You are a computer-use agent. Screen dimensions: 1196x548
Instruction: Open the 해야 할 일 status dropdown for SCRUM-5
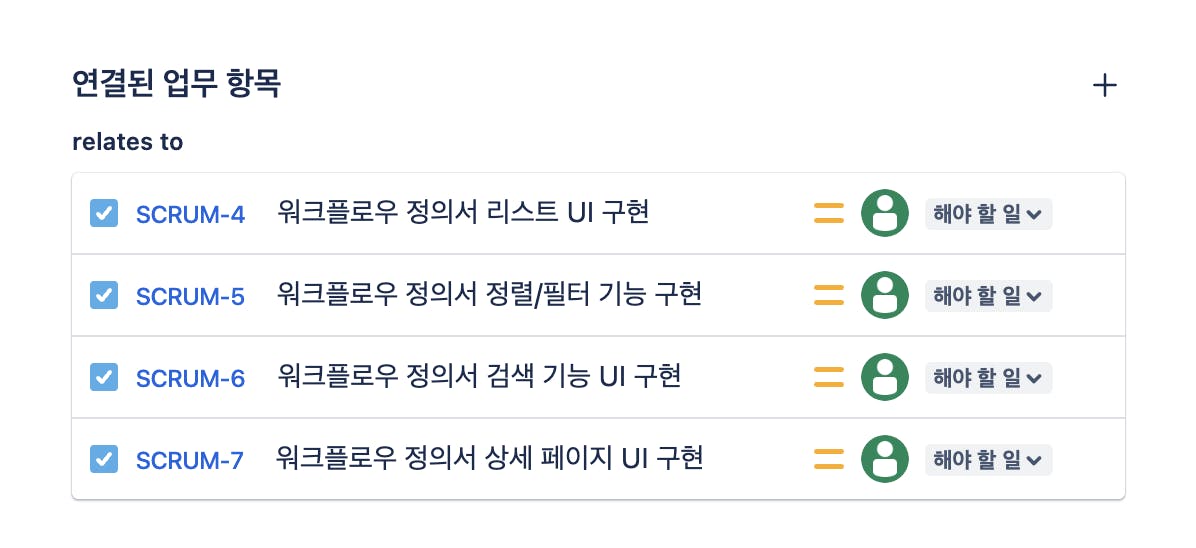pyautogui.click(x=987, y=295)
